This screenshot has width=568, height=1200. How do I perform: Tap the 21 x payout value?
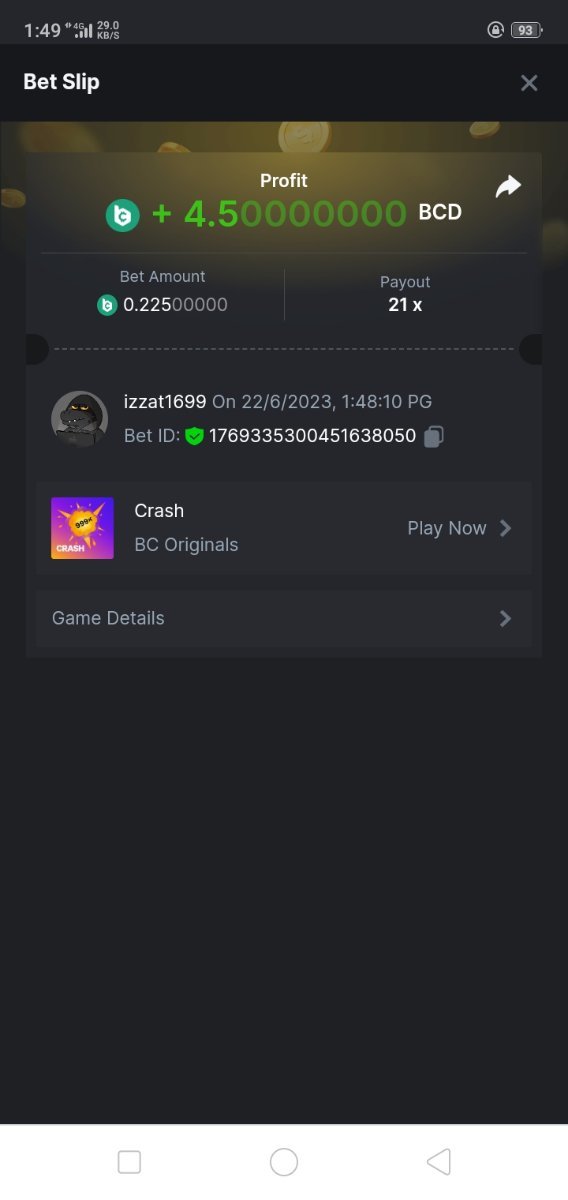pyautogui.click(x=405, y=305)
